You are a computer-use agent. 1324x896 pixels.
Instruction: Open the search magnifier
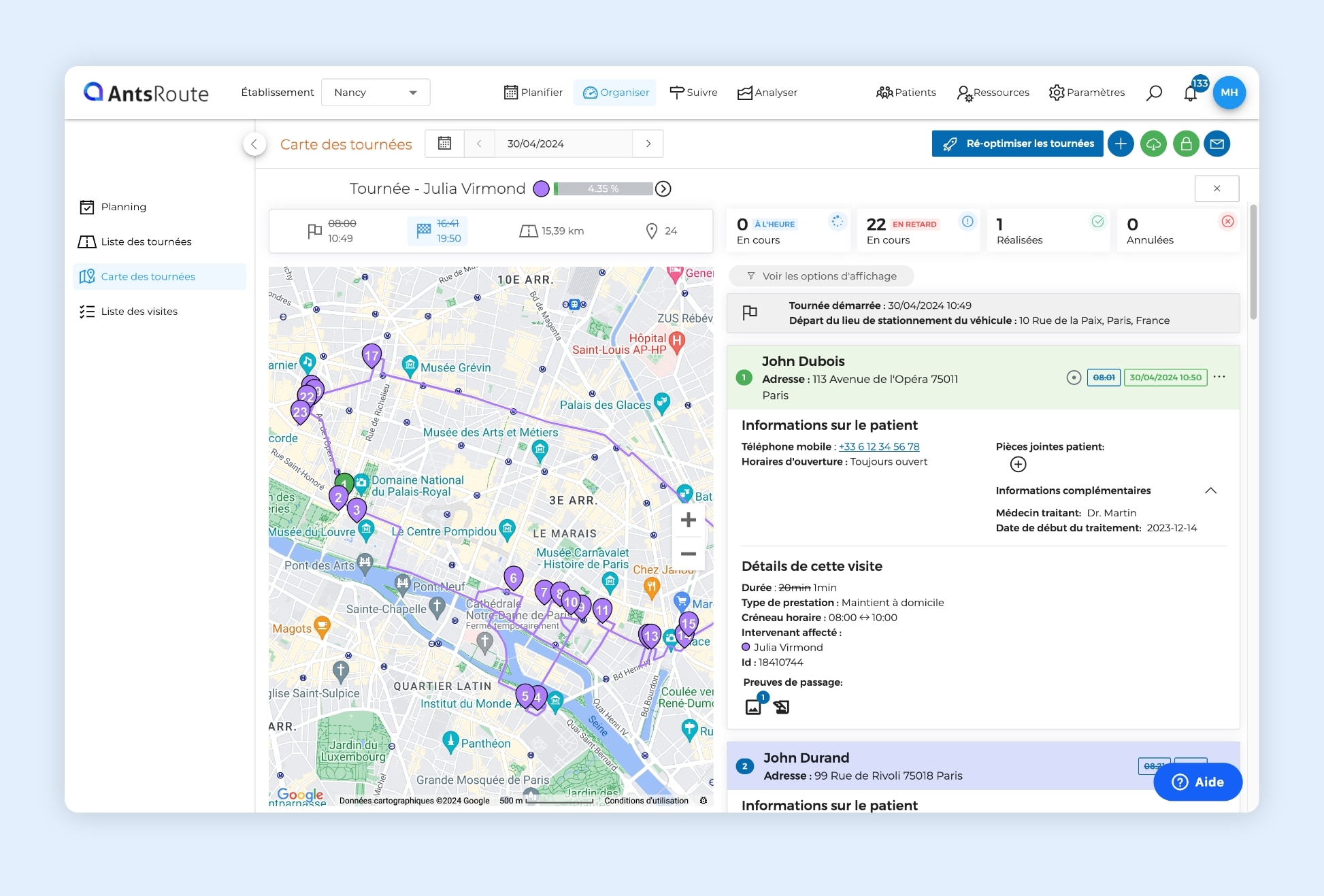1154,93
